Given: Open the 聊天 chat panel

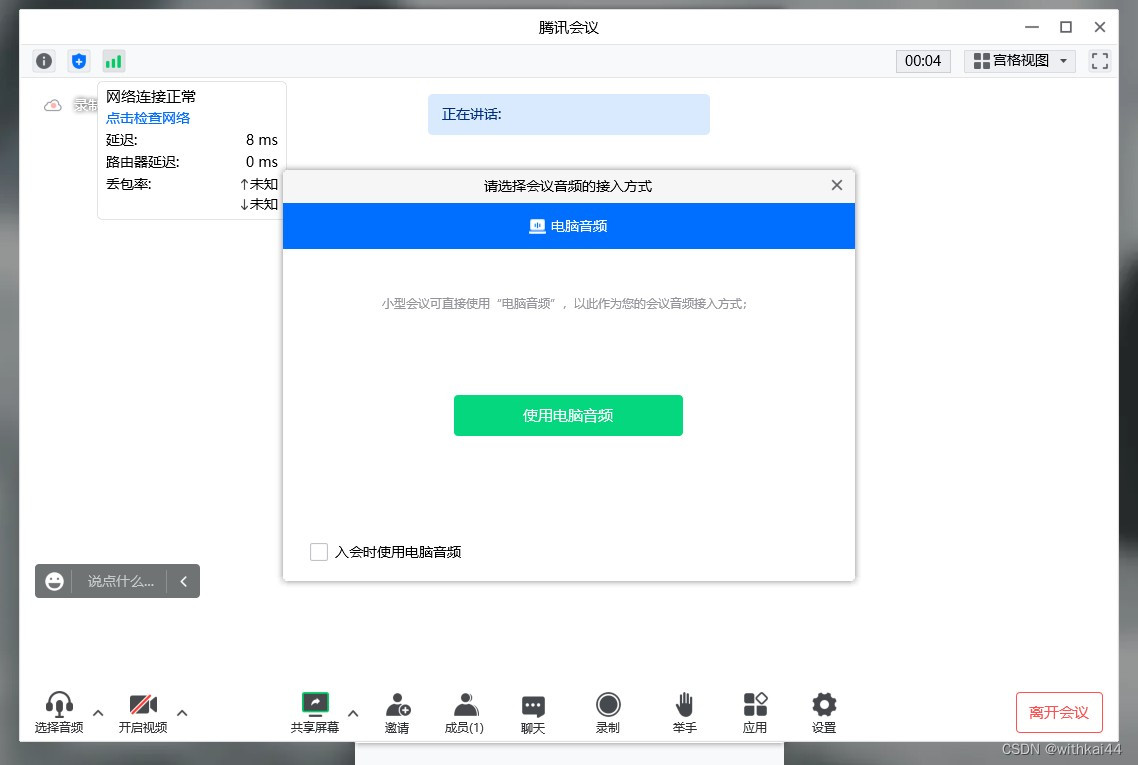Looking at the screenshot, I should (533, 711).
